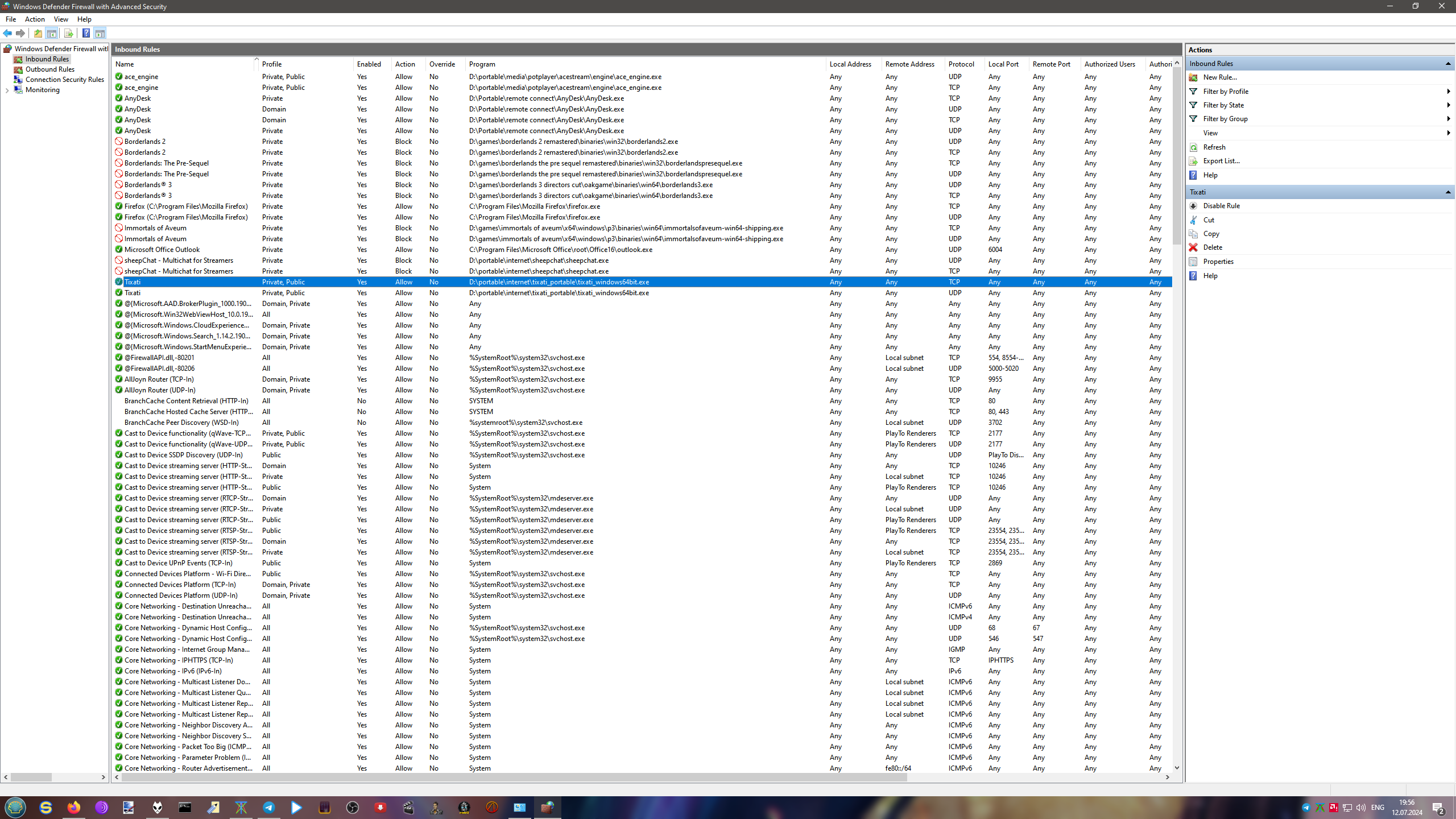Click the Up One Level folder icon
Viewport: 1456px width, 819px height.
click(x=38, y=33)
